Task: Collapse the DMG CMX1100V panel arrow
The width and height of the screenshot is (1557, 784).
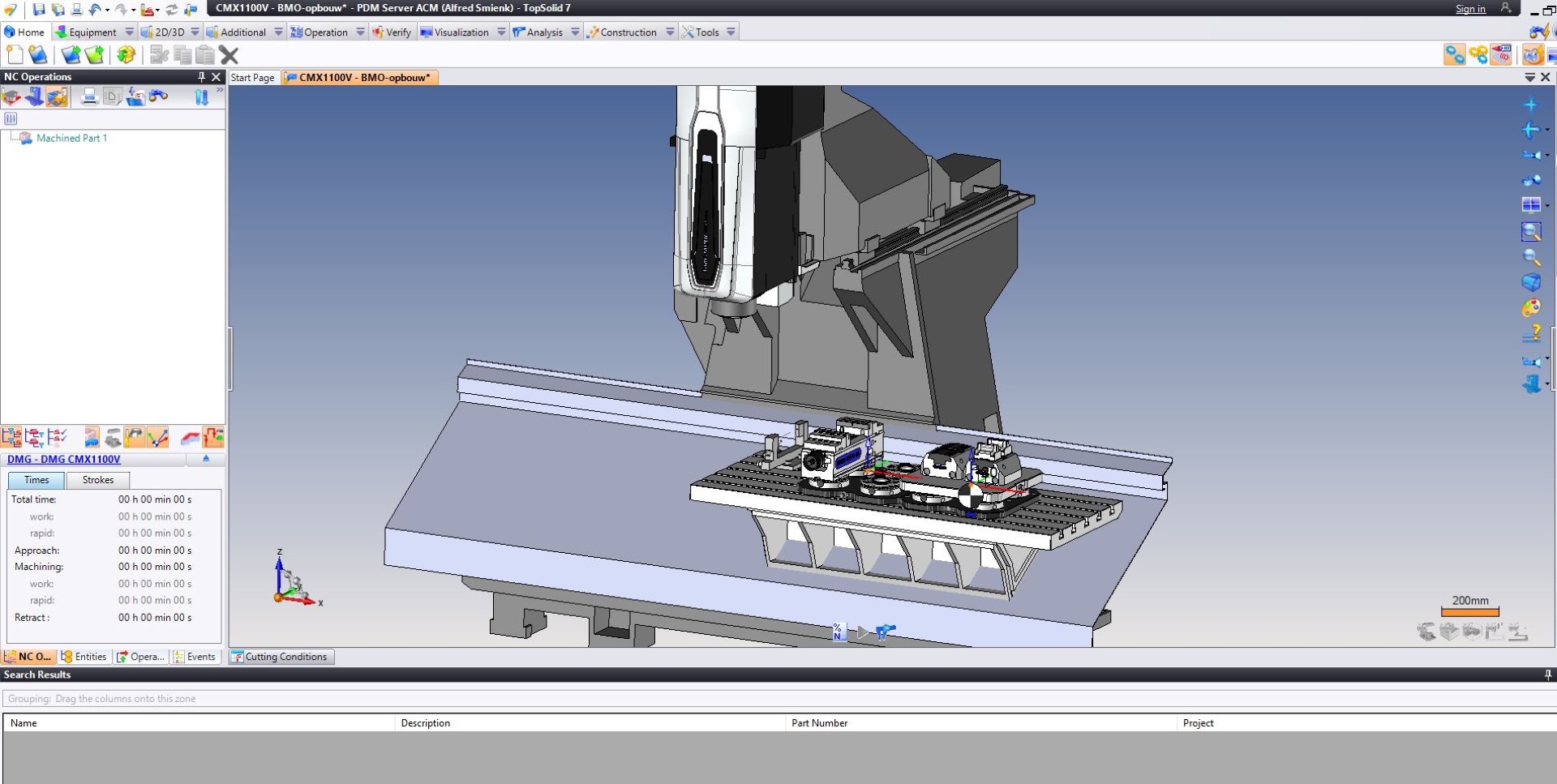Action: [x=206, y=459]
